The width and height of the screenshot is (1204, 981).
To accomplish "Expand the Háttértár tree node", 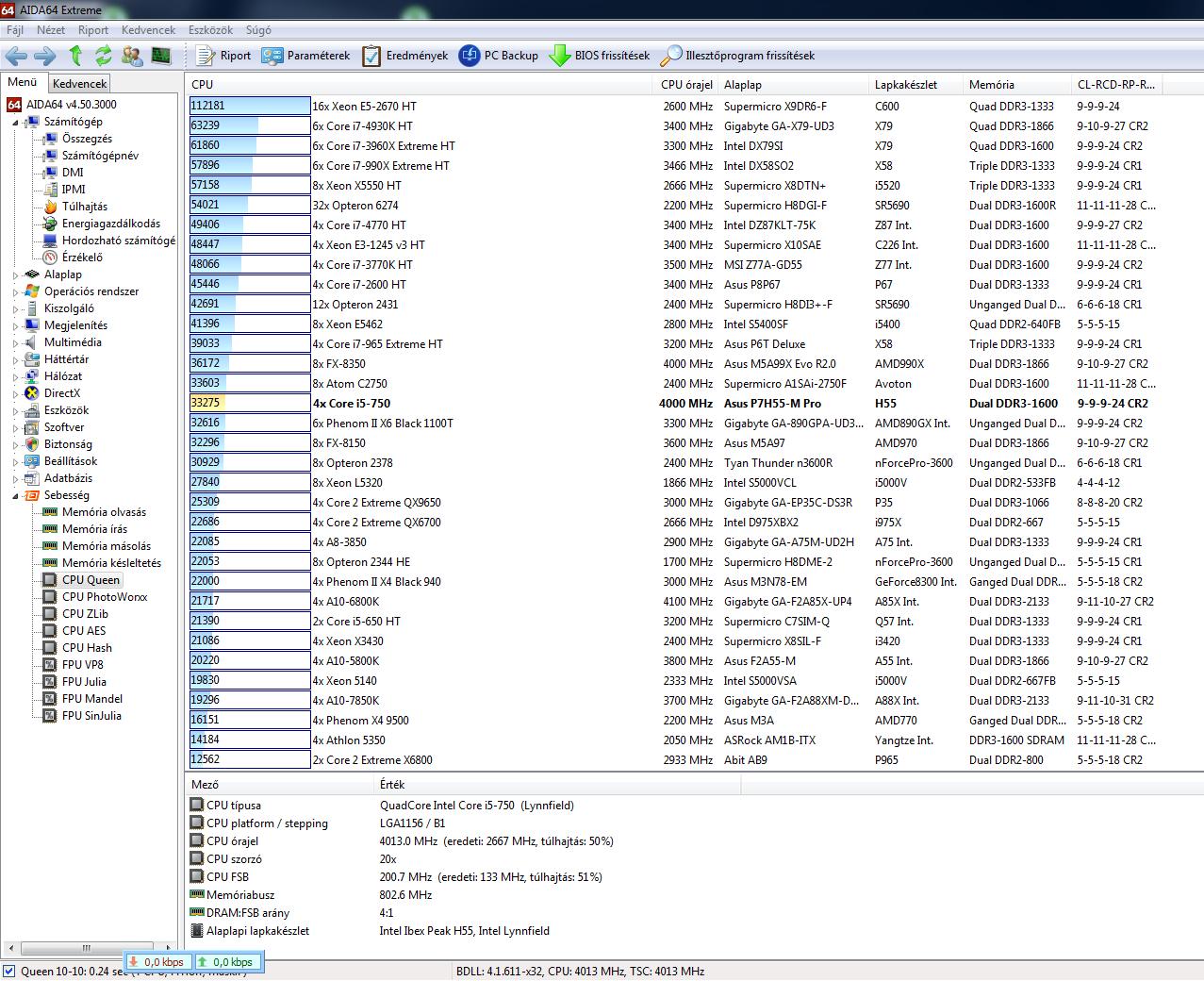I will (15, 360).
